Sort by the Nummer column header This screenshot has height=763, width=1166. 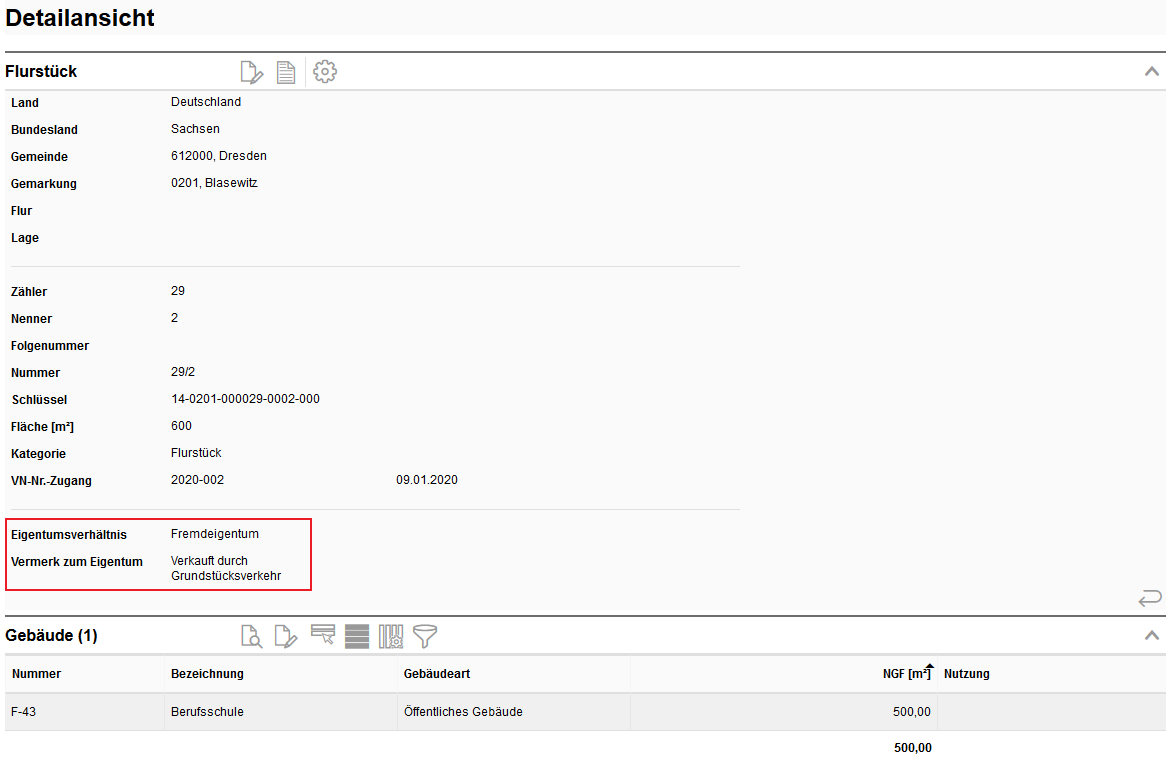[36, 674]
